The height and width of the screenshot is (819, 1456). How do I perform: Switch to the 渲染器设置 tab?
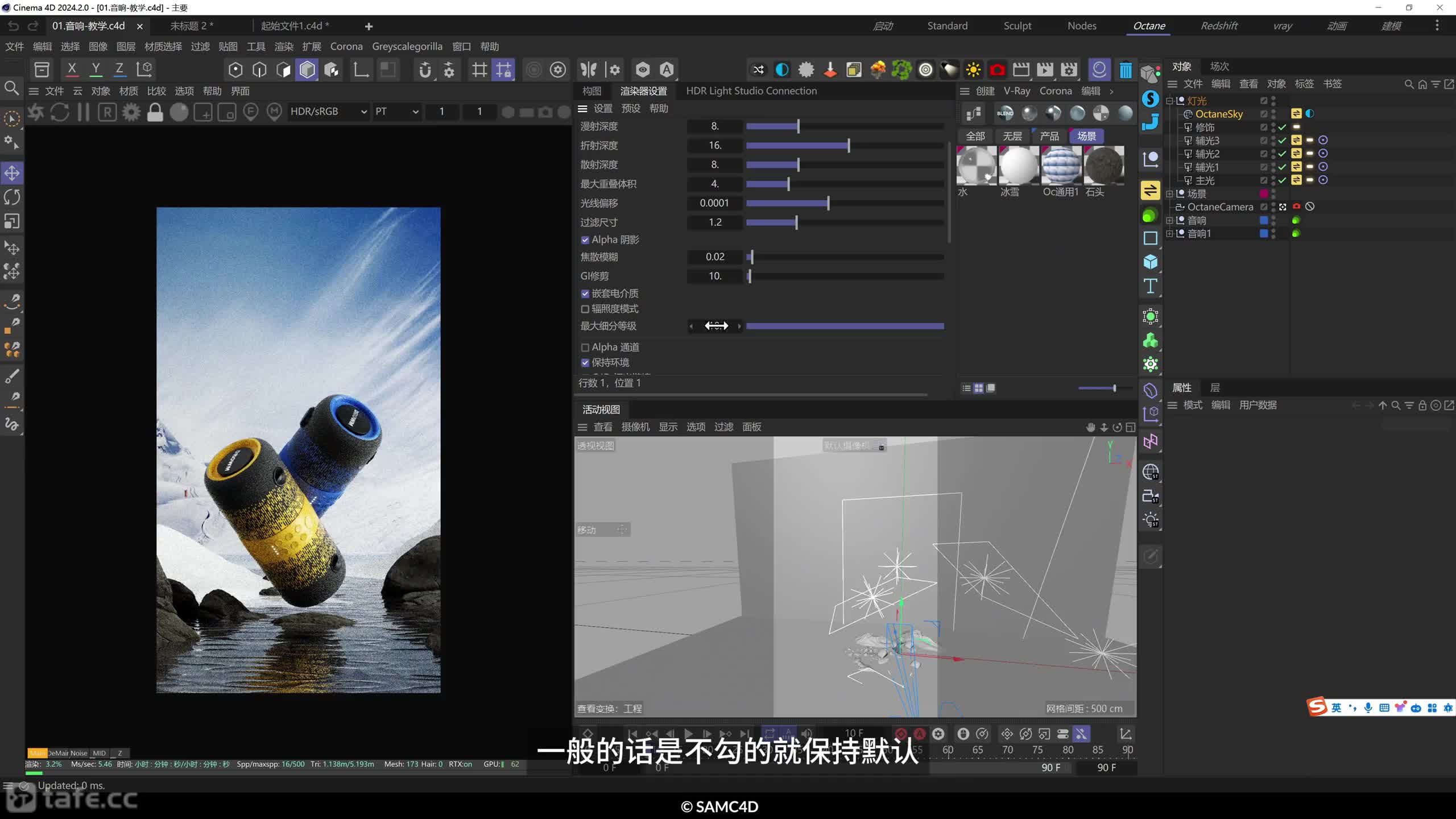[x=643, y=91]
